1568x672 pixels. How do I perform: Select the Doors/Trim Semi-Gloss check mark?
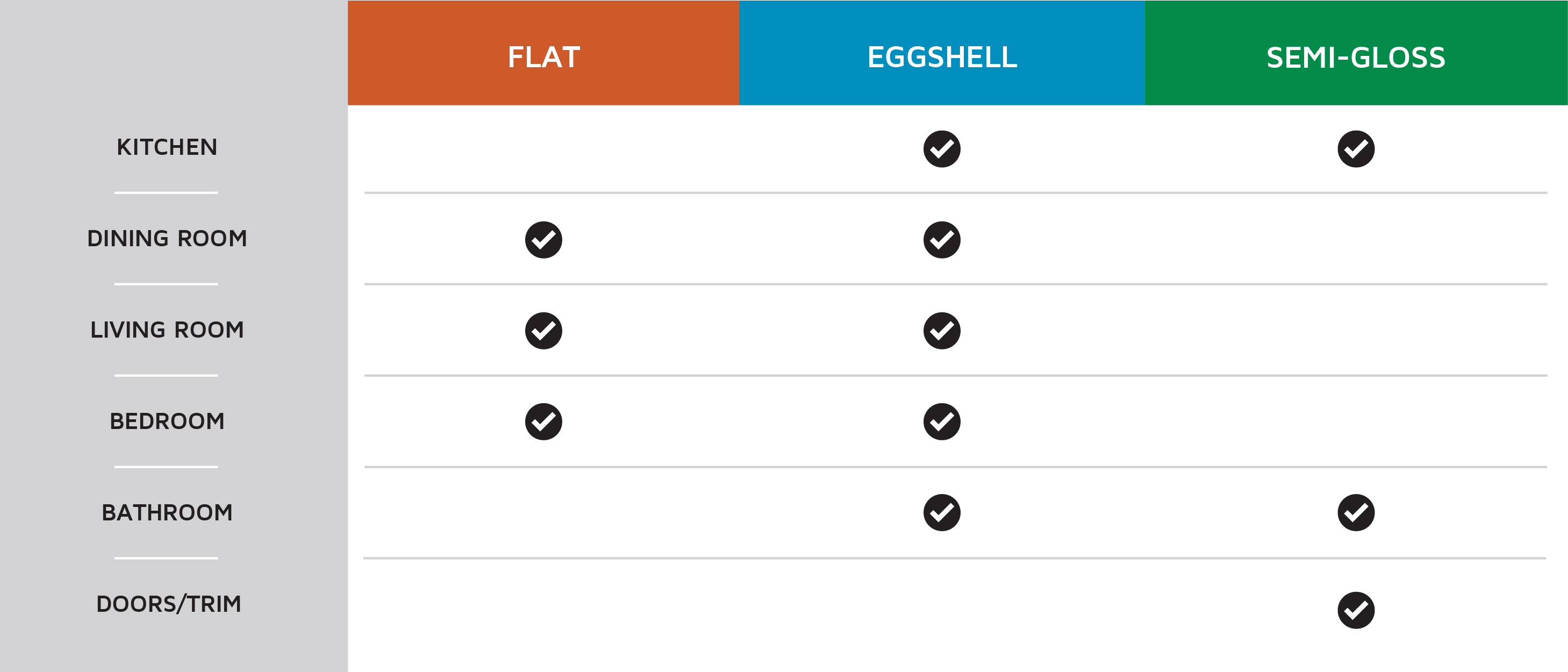[1356, 610]
